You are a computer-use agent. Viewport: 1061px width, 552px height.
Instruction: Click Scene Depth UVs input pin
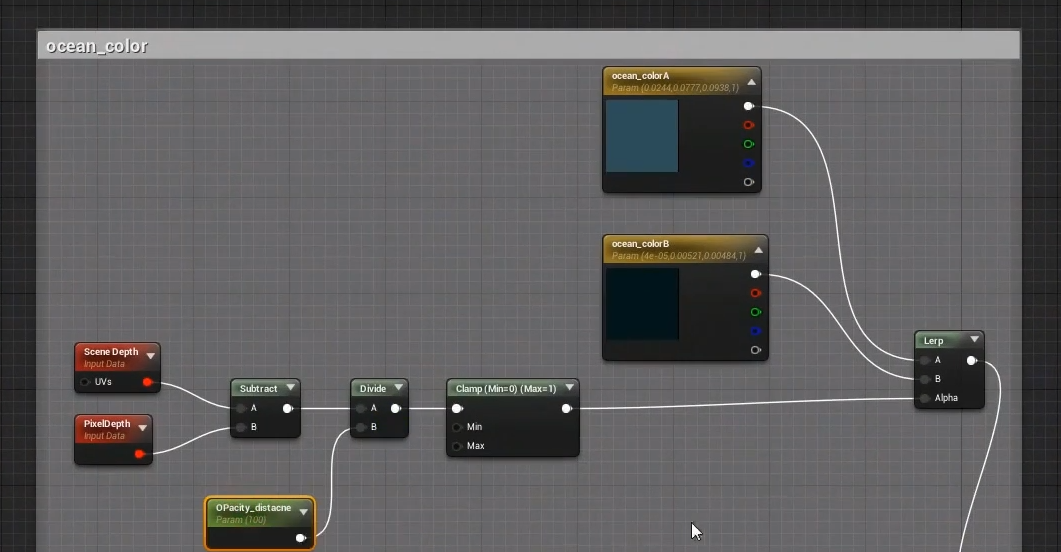coord(85,382)
